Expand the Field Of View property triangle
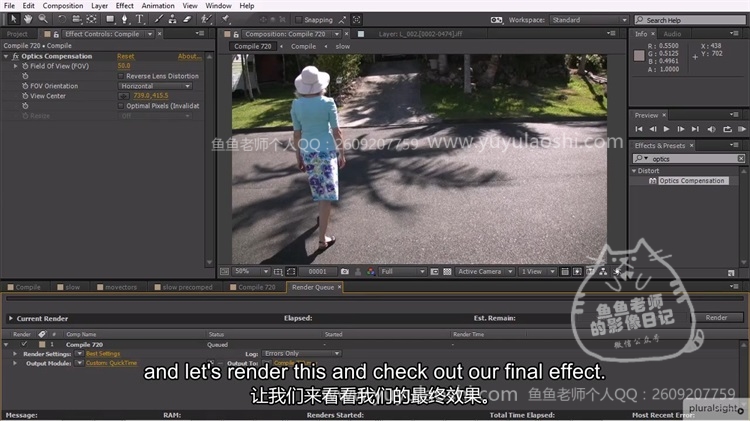Image resolution: width=750 pixels, height=421 pixels. tap(16, 66)
